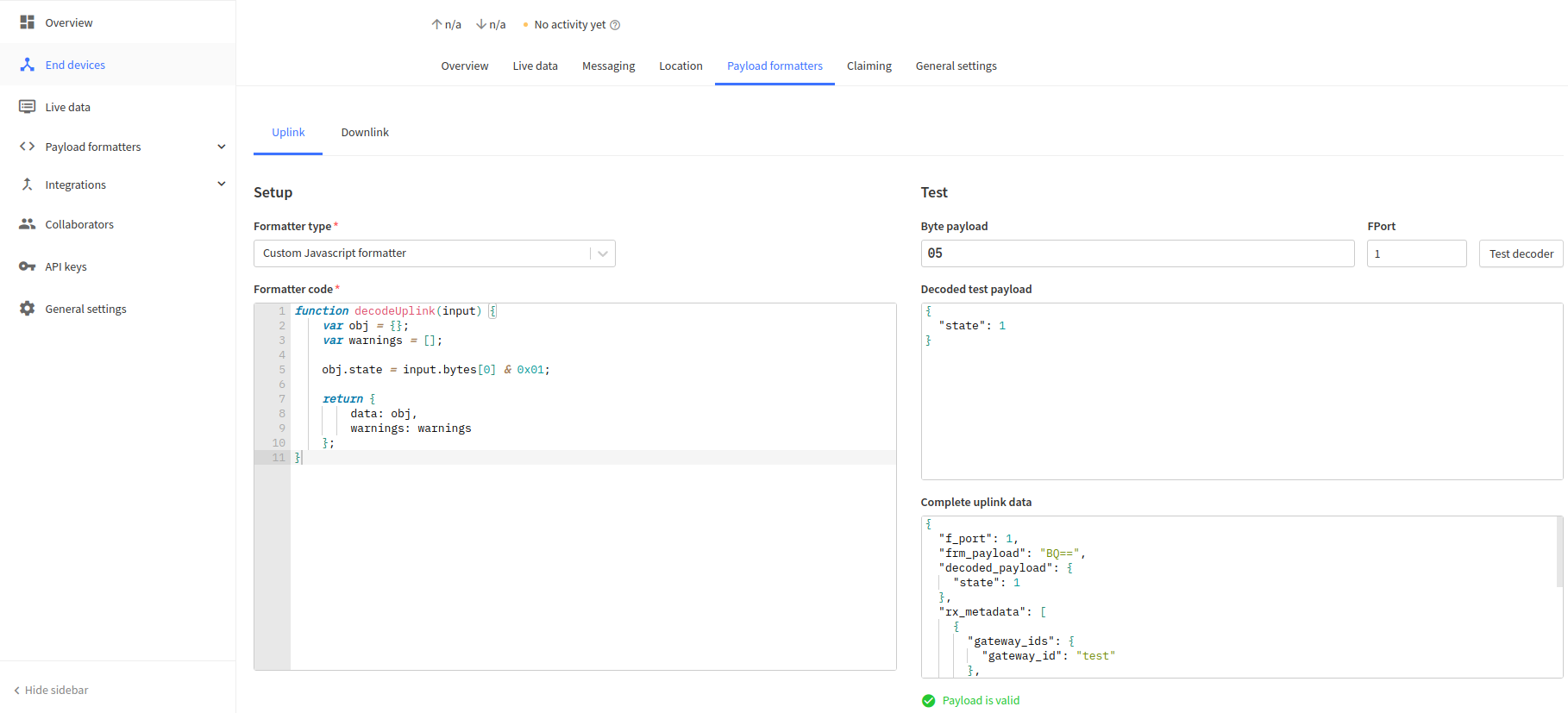Click the Complete uplink data scrollbar
The height and width of the screenshot is (713, 1568).
(1559, 552)
